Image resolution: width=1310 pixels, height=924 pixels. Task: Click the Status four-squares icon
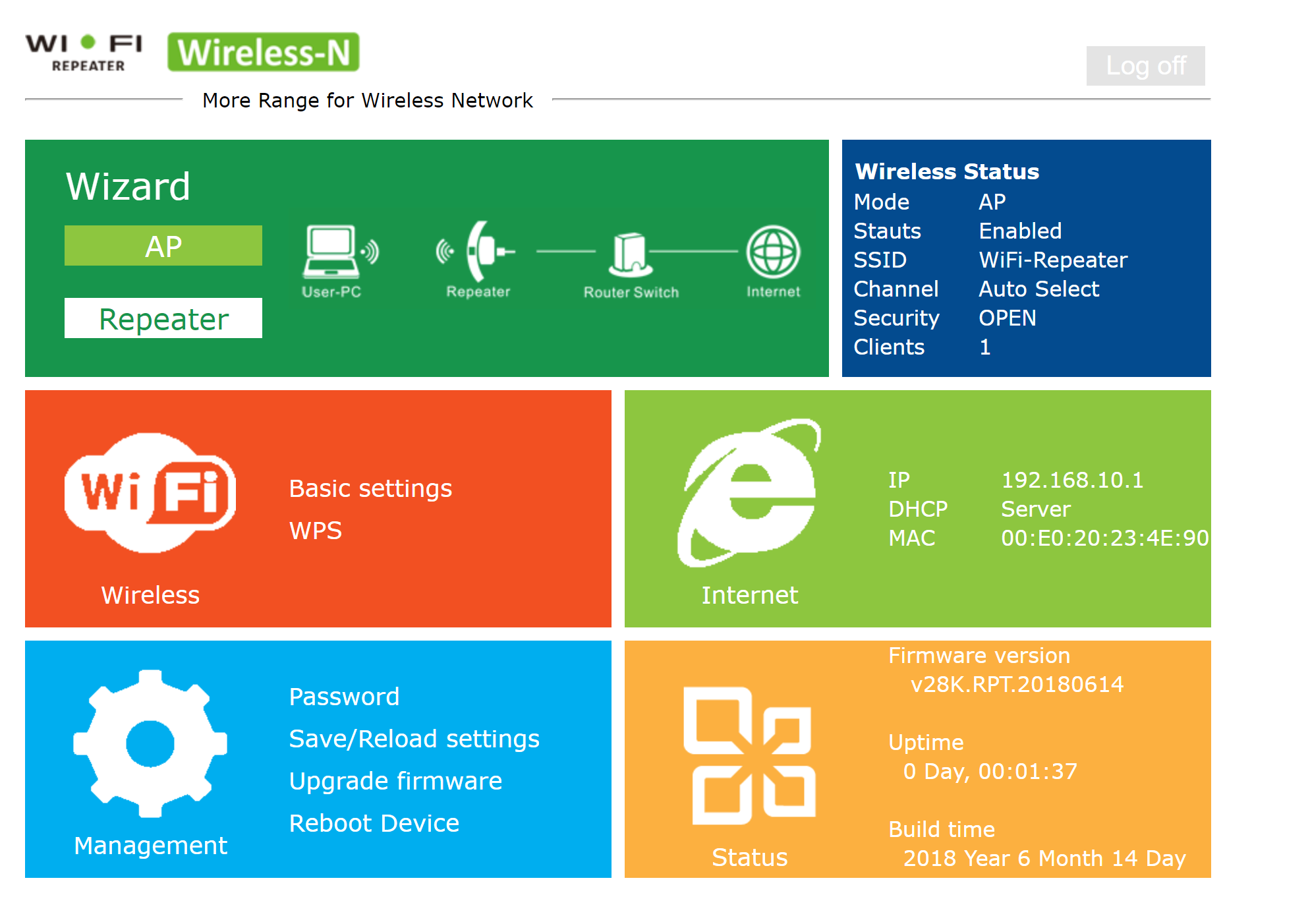pyautogui.click(x=750, y=755)
